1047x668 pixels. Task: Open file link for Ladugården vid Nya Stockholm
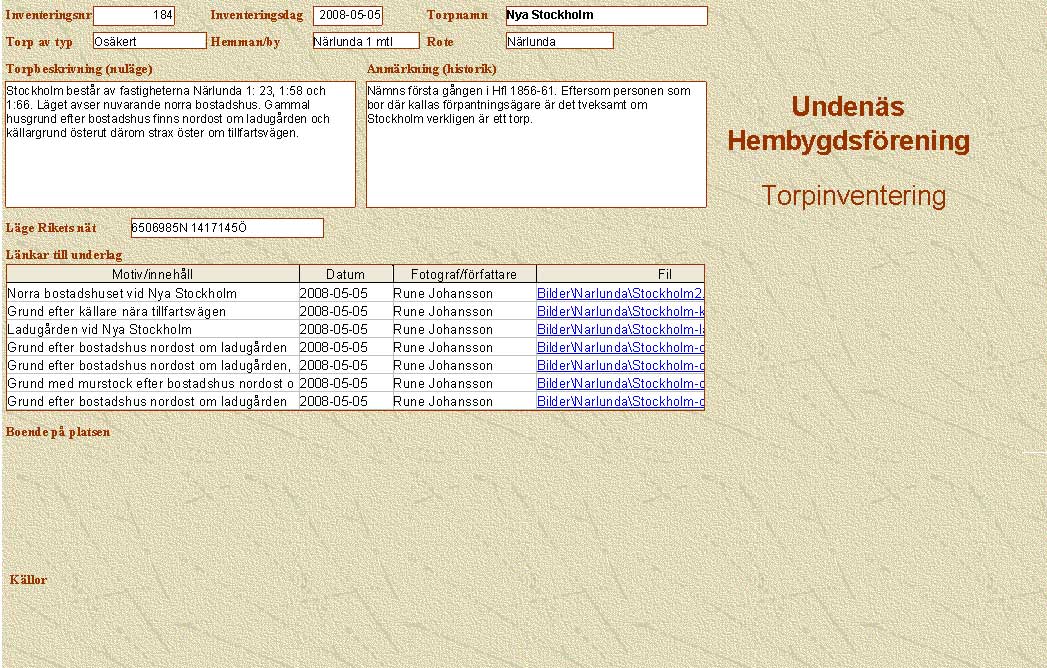pos(620,330)
